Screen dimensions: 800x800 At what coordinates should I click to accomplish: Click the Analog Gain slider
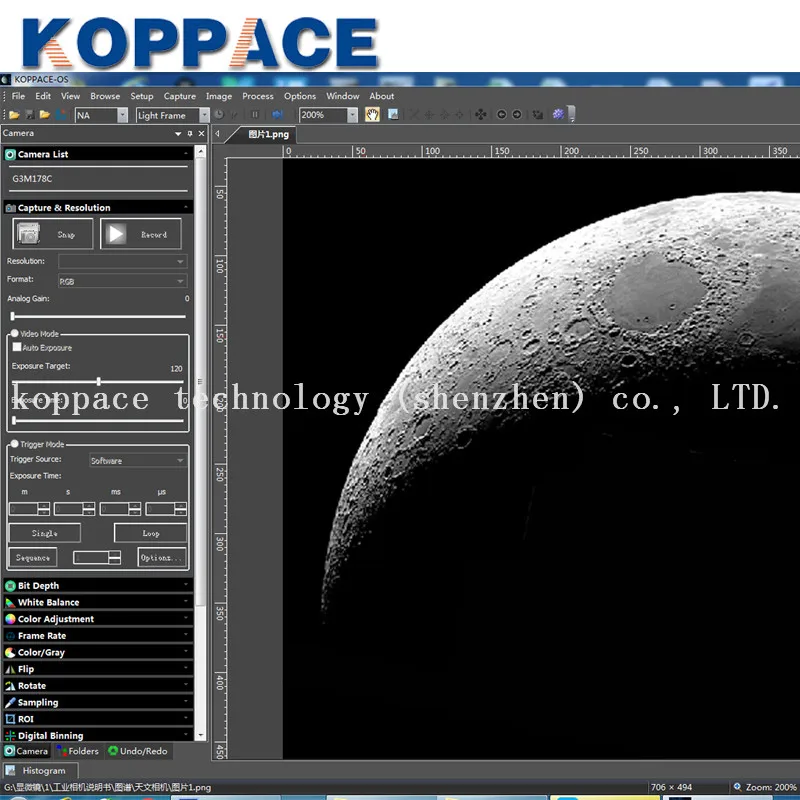[x=98, y=316]
